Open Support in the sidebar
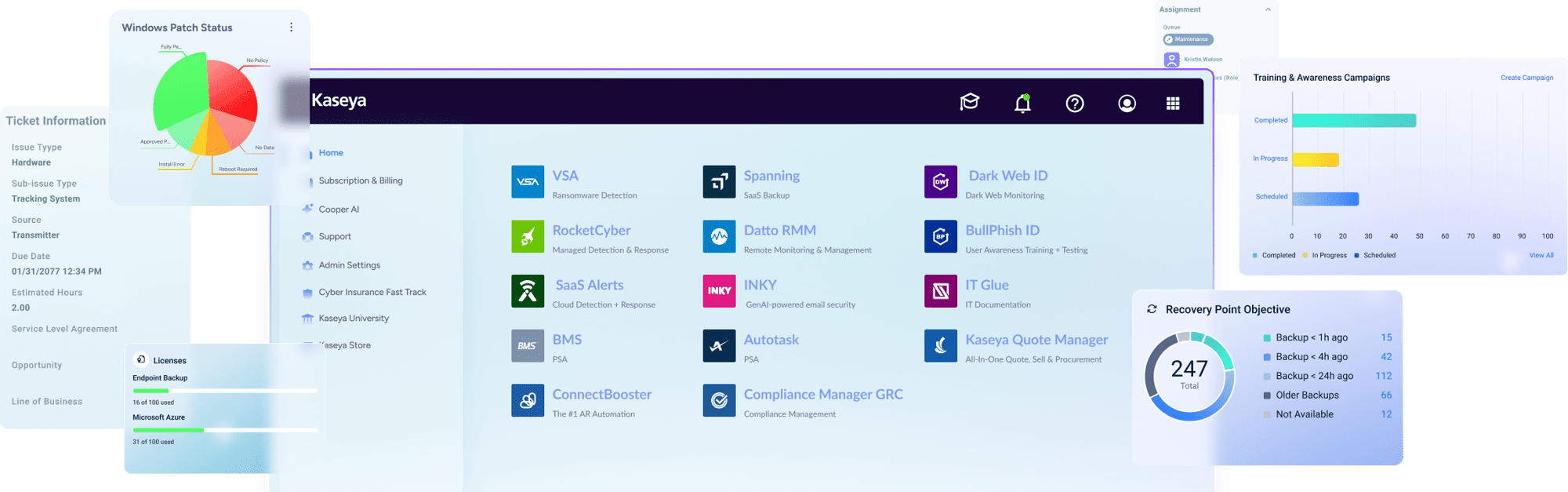 (x=335, y=236)
